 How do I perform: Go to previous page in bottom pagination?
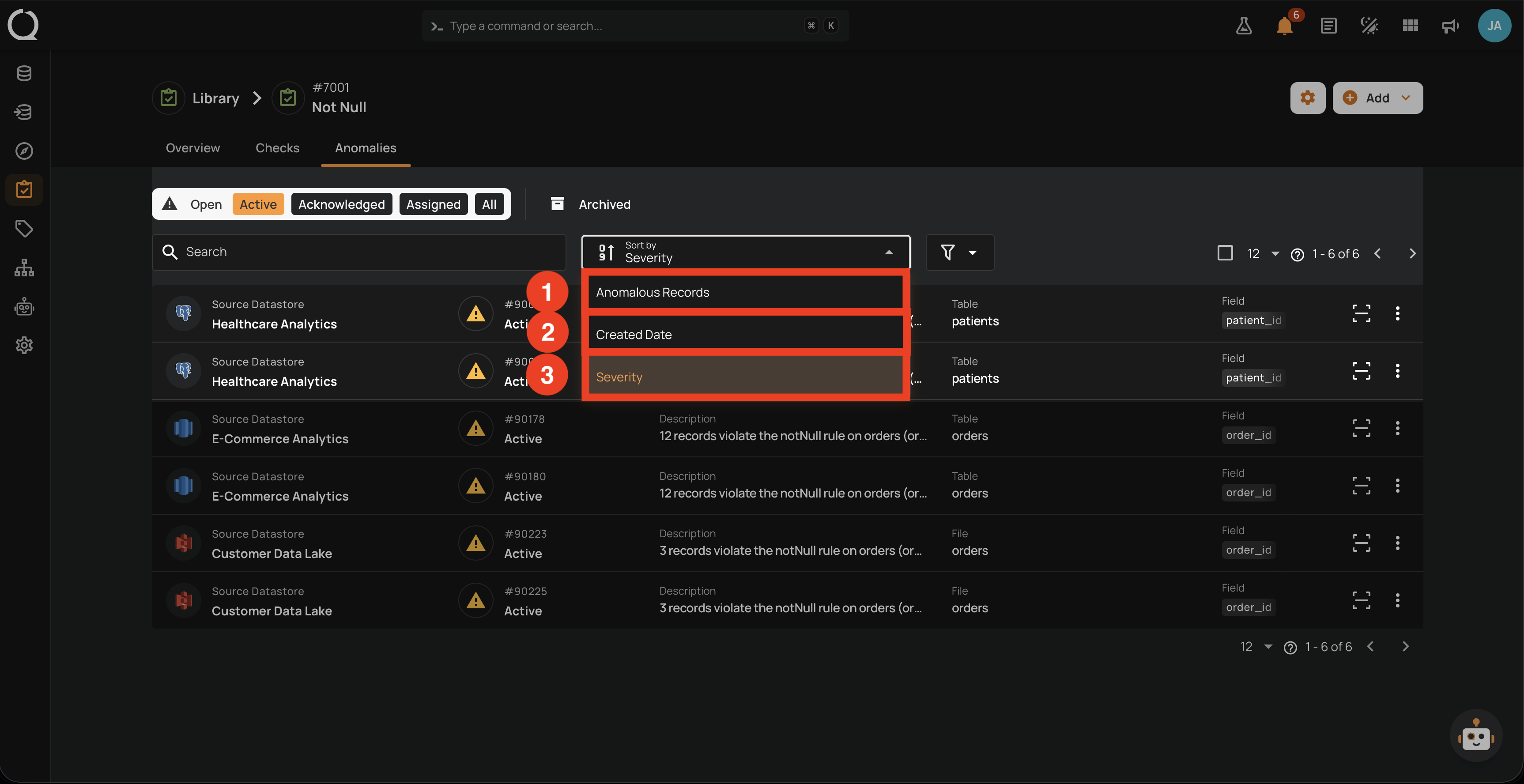[1370, 647]
